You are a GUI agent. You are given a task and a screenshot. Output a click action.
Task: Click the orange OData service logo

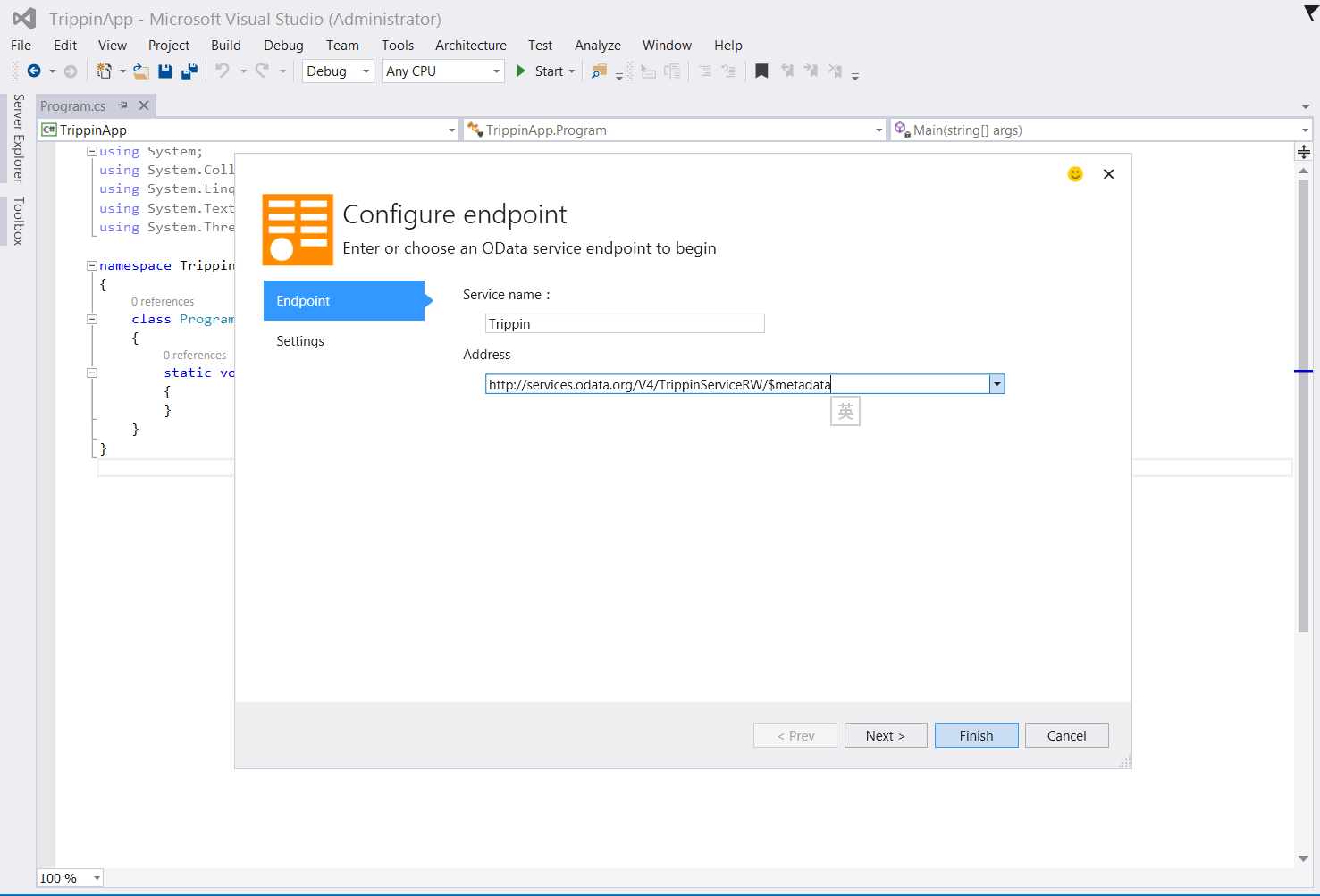click(298, 230)
